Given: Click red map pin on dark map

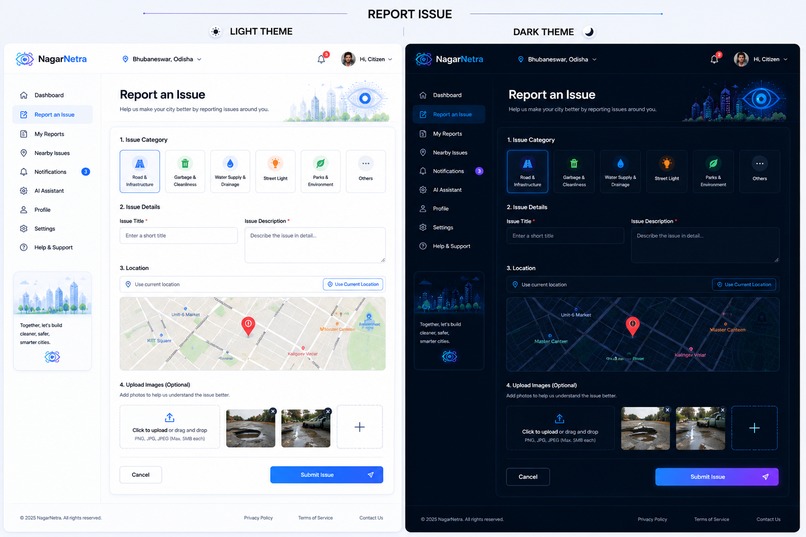Looking at the screenshot, I should click(x=632, y=326).
